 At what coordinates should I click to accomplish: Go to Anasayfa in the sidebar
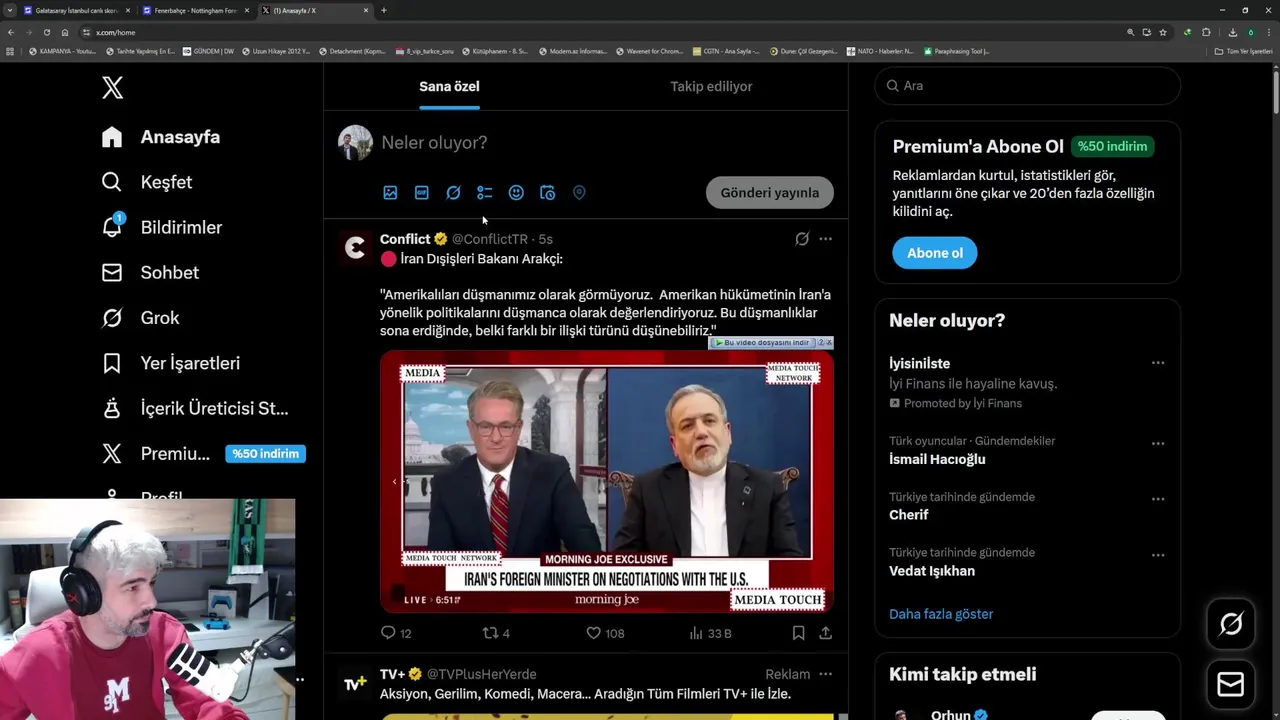click(x=160, y=137)
